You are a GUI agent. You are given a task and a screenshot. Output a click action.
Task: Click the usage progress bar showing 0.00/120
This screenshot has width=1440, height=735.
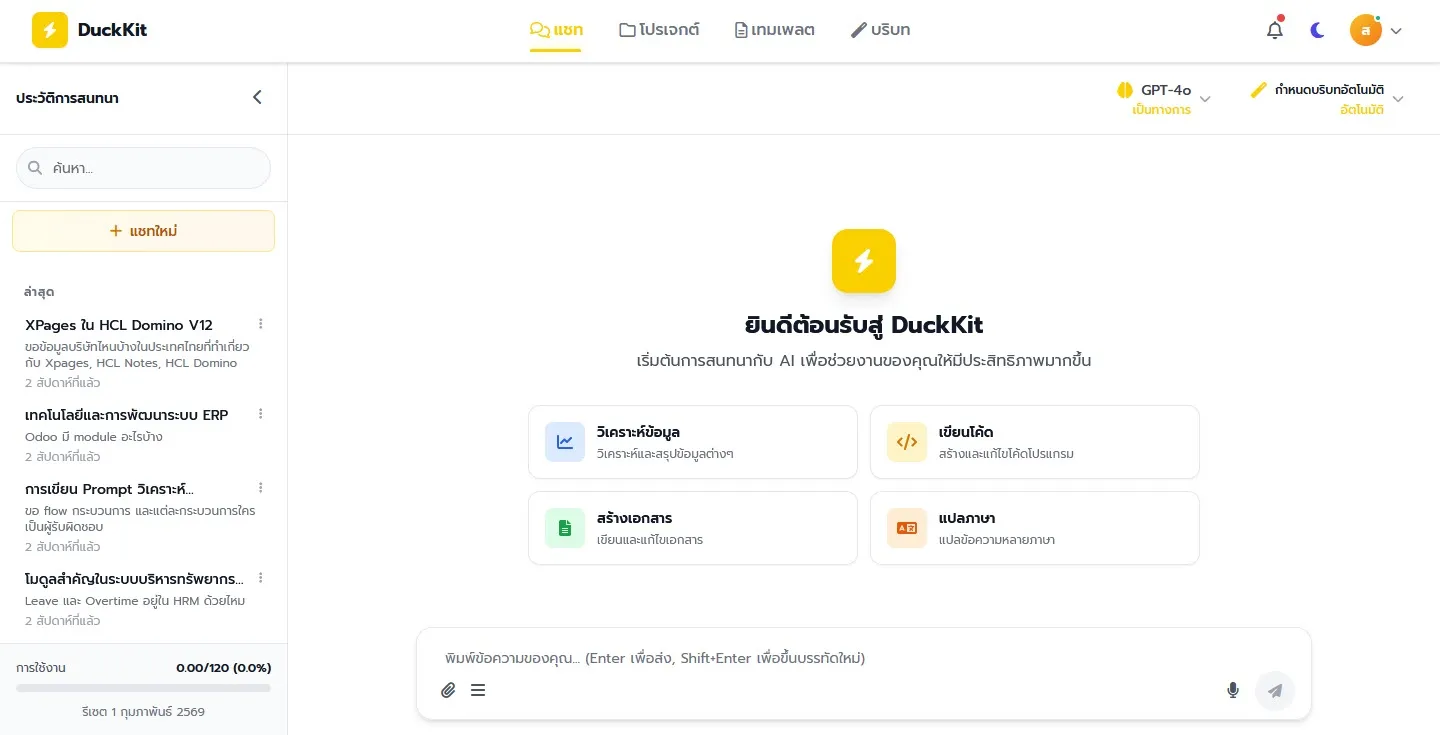tap(143, 688)
